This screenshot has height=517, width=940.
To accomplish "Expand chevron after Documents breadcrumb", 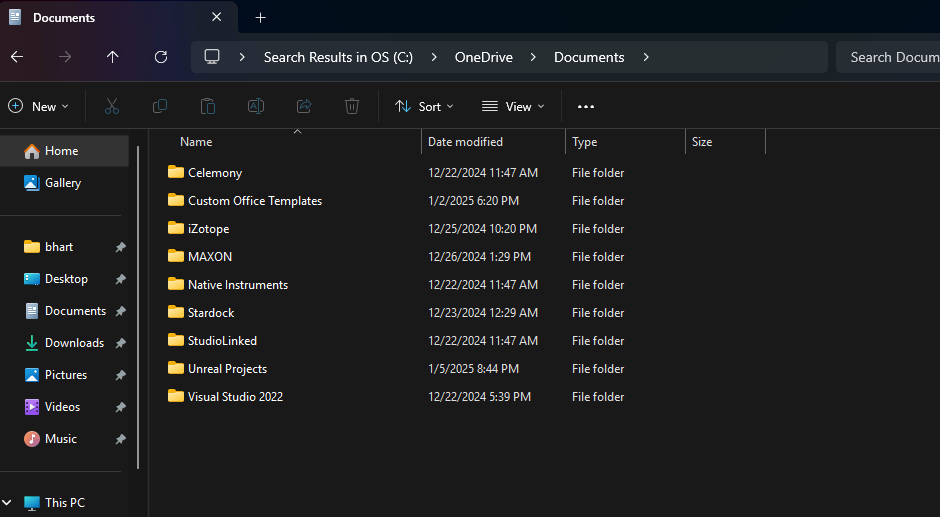I will click(646, 57).
